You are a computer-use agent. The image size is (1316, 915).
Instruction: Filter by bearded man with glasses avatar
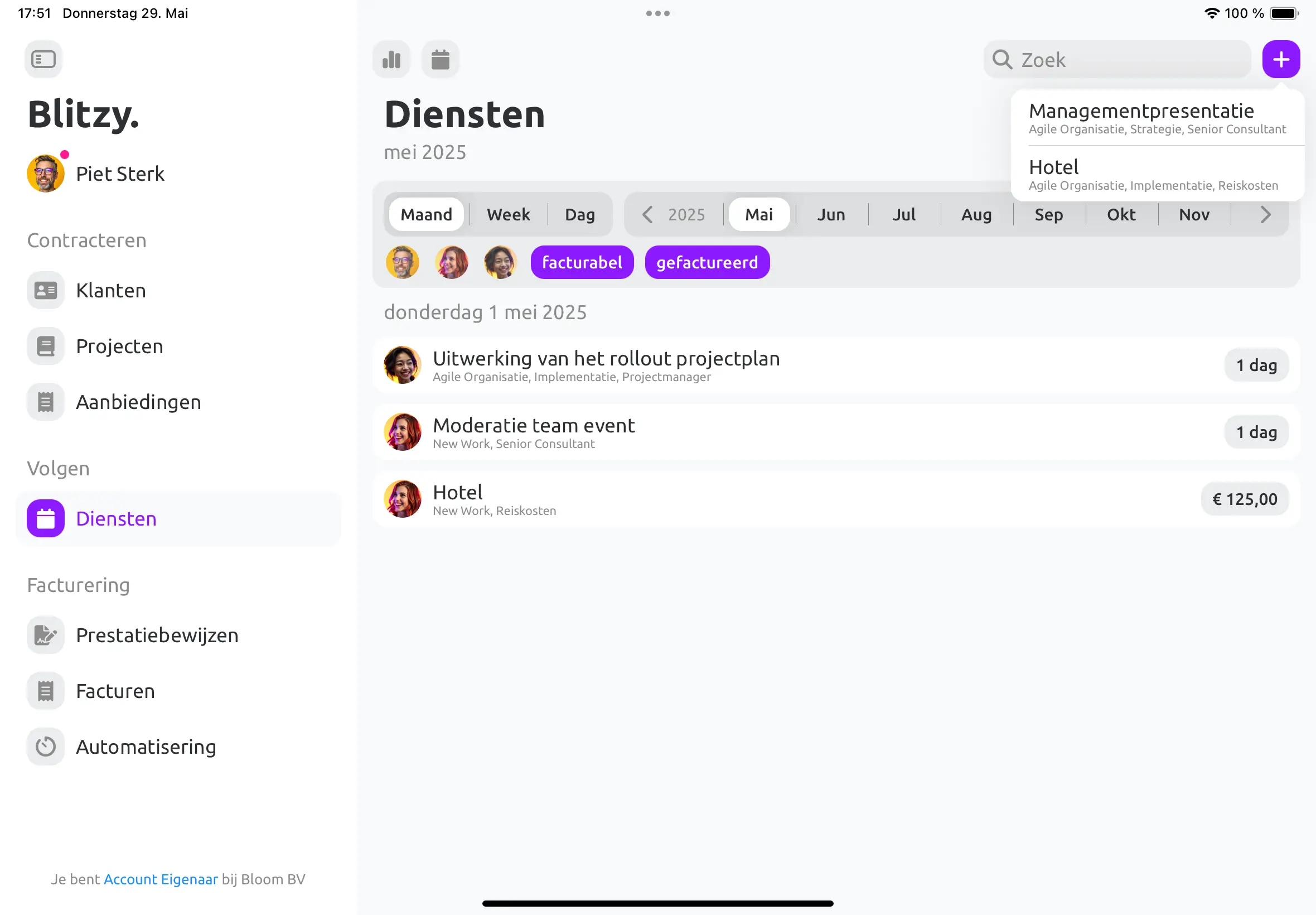click(x=402, y=263)
